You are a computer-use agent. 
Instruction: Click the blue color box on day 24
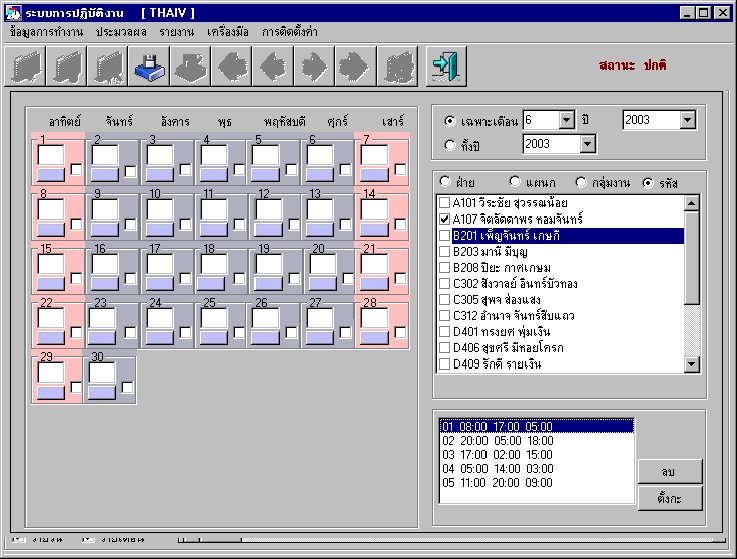click(160, 338)
